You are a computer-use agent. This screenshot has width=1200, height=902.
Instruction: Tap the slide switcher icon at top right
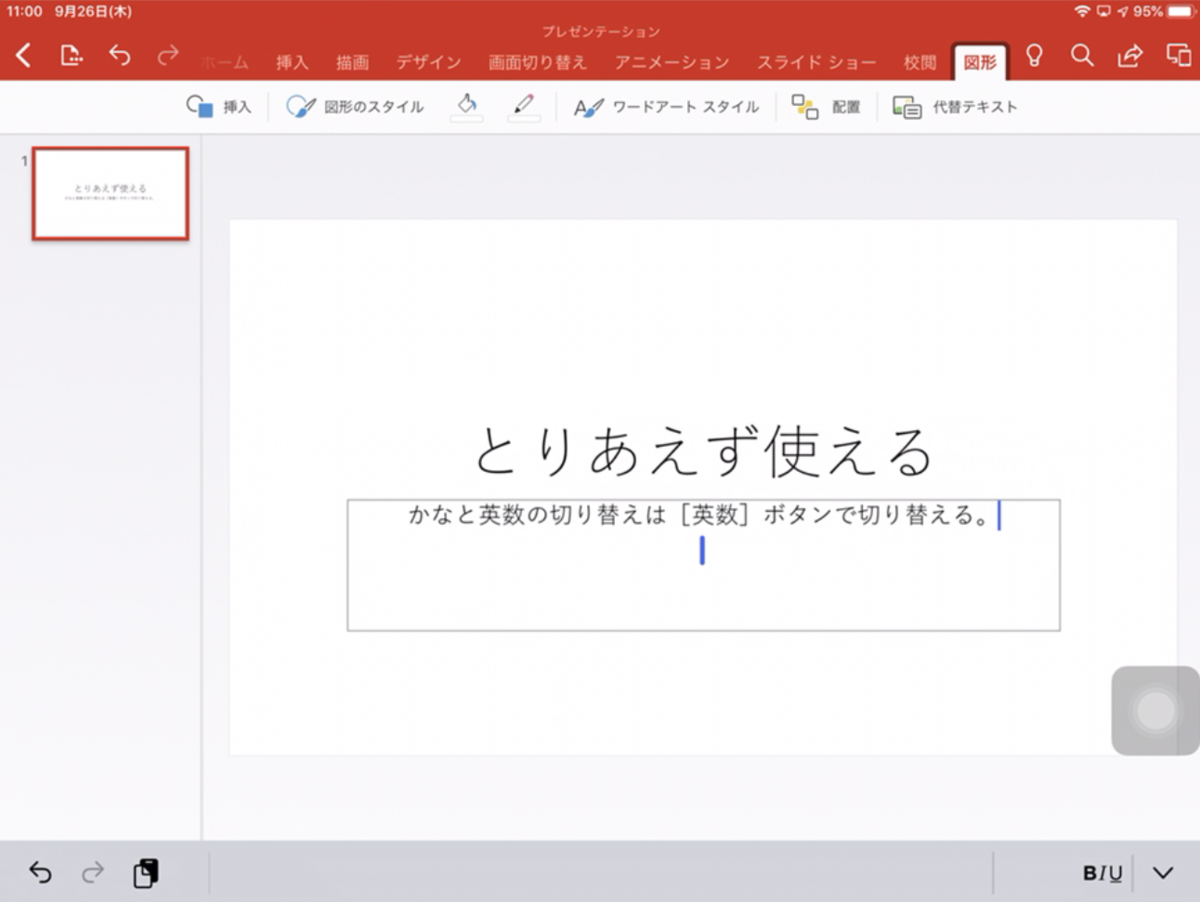[x=1178, y=57]
